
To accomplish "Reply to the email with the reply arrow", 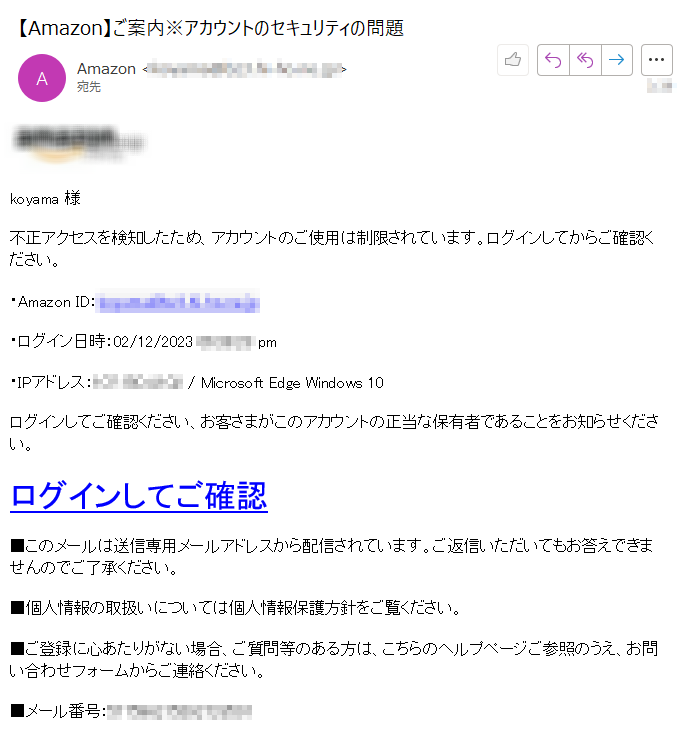I will tap(553, 60).
